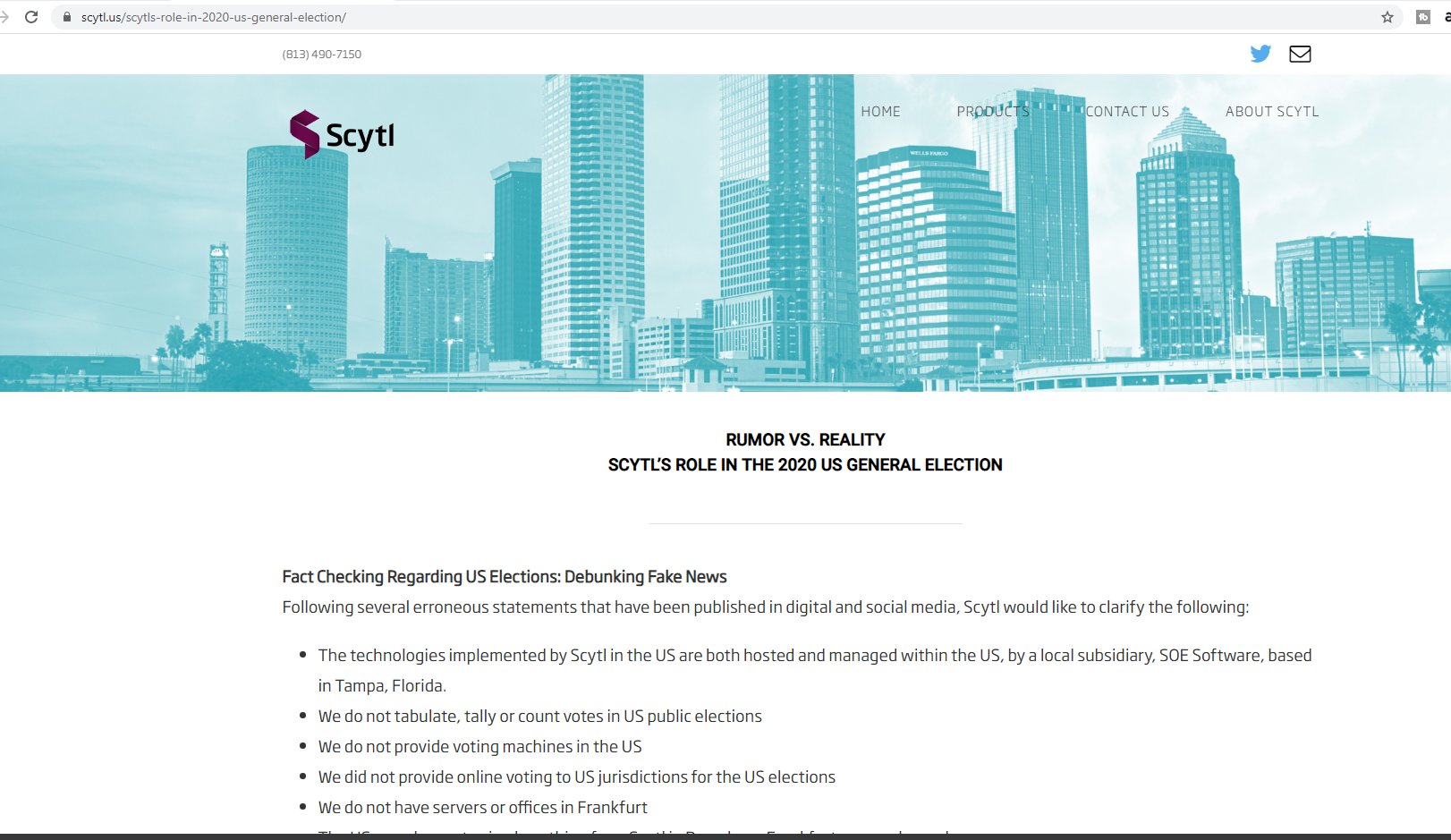Click heading "SCYTL'S ROLE IN THE 2020 US GENERAL ELECTION"

click(805, 464)
